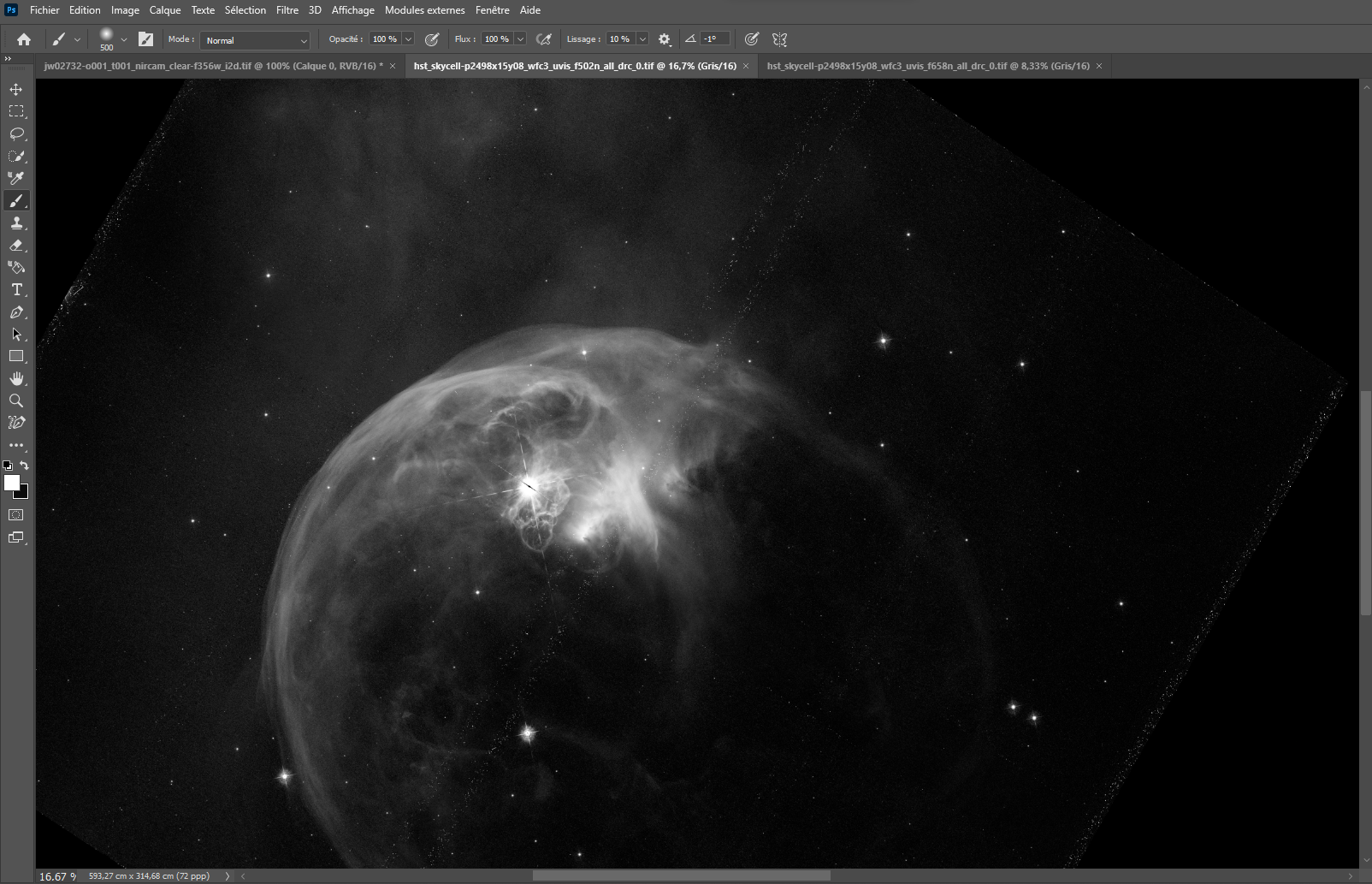Click the Lissage 10 % value field
The image size is (1372, 884).
pos(620,39)
